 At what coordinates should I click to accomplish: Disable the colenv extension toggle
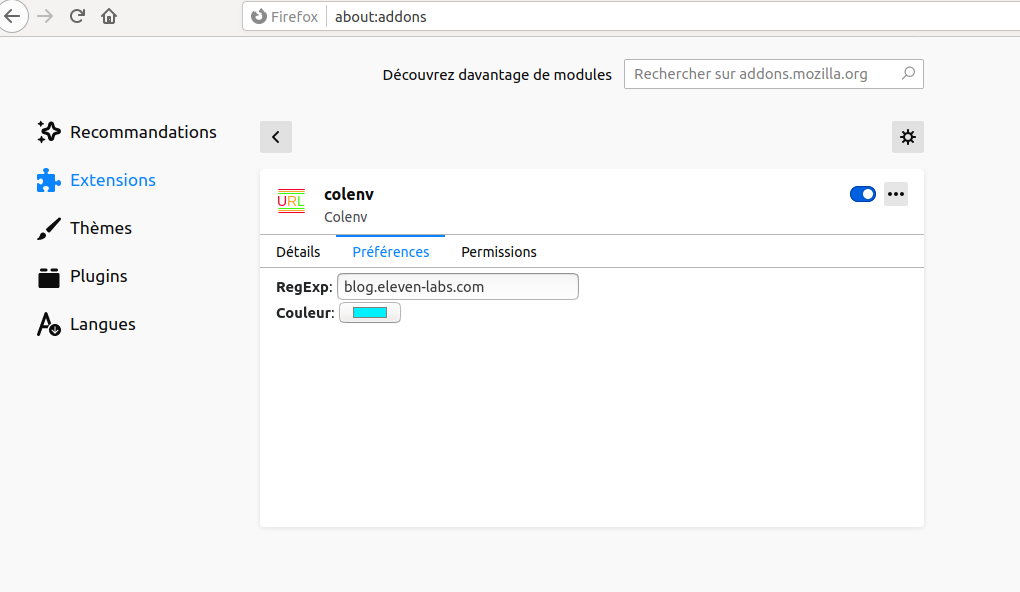(862, 194)
